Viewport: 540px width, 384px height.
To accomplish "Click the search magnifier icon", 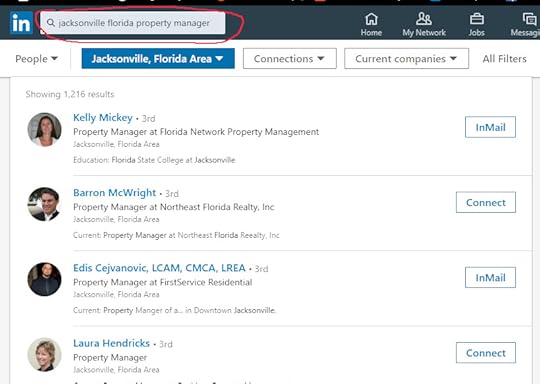I will click(x=51, y=23).
